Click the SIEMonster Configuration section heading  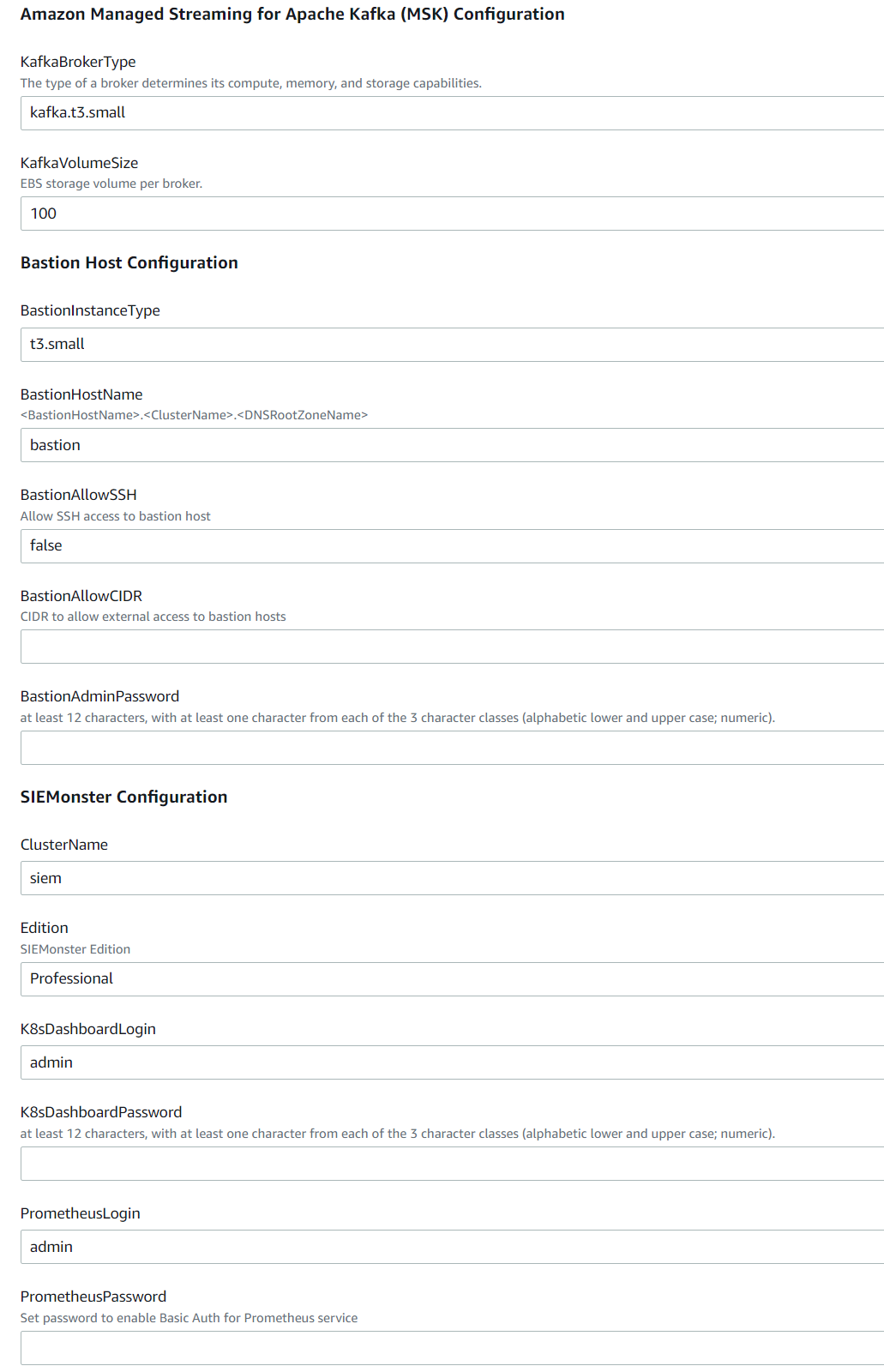pyautogui.click(x=124, y=797)
